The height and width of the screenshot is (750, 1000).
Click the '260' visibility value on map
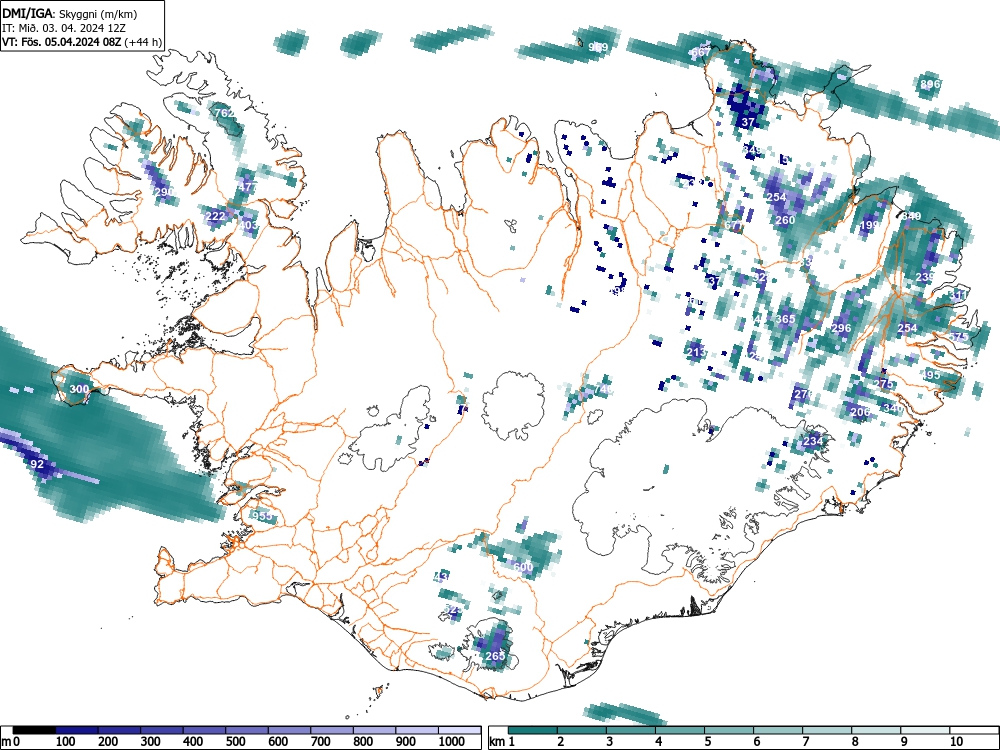786,220
